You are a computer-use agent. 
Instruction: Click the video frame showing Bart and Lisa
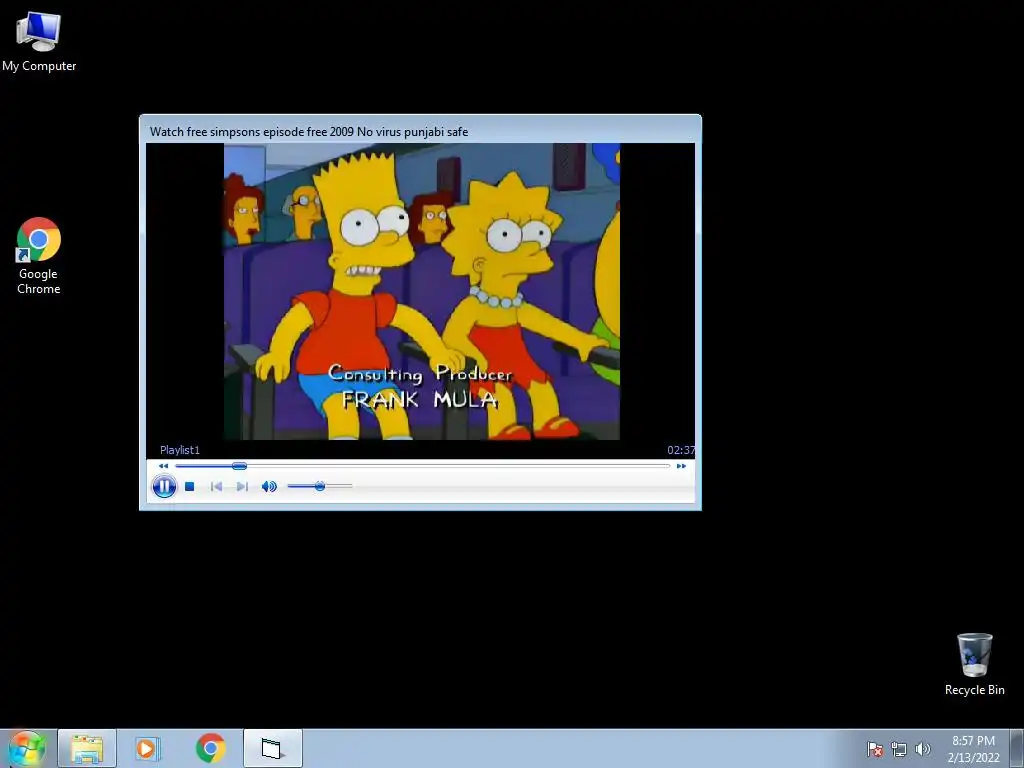tap(422, 291)
